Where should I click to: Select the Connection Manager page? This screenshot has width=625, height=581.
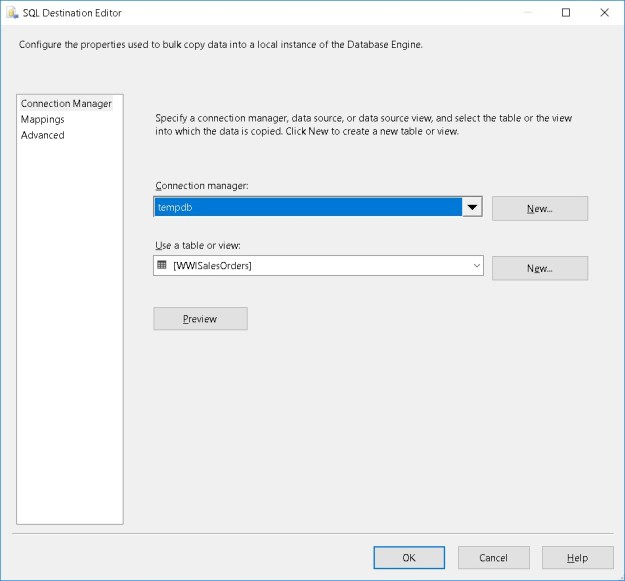pyautogui.click(x=66, y=104)
